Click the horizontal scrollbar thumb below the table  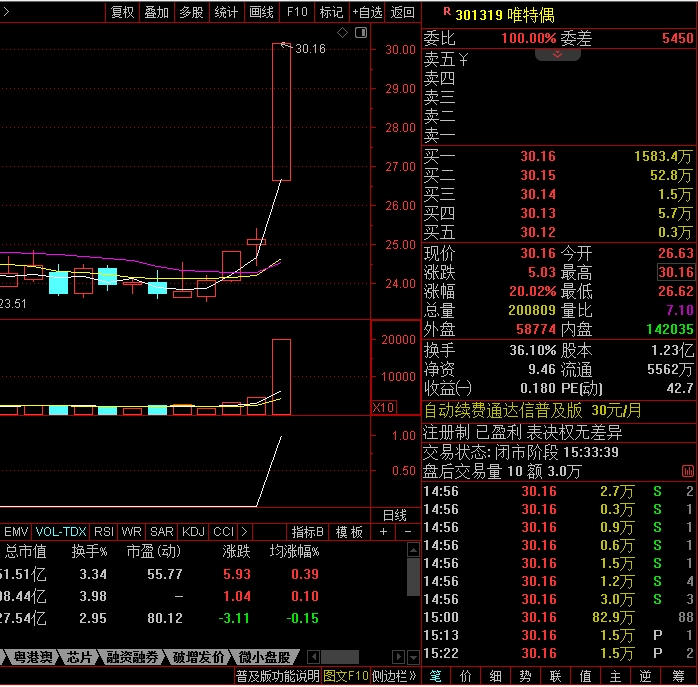point(340,657)
